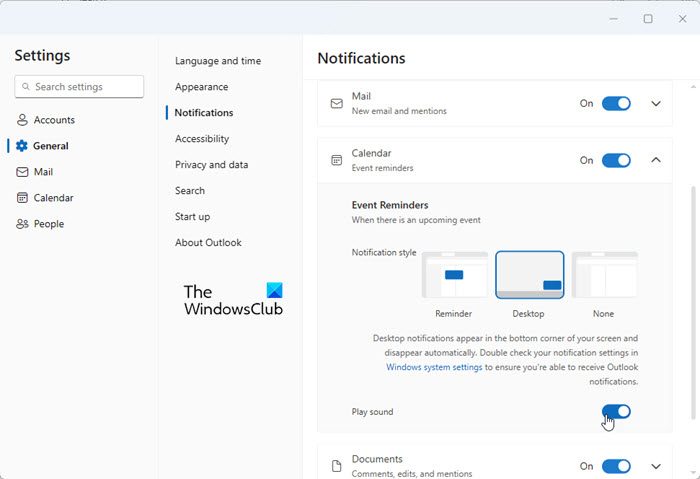Click the Accounts person icon

22,120
